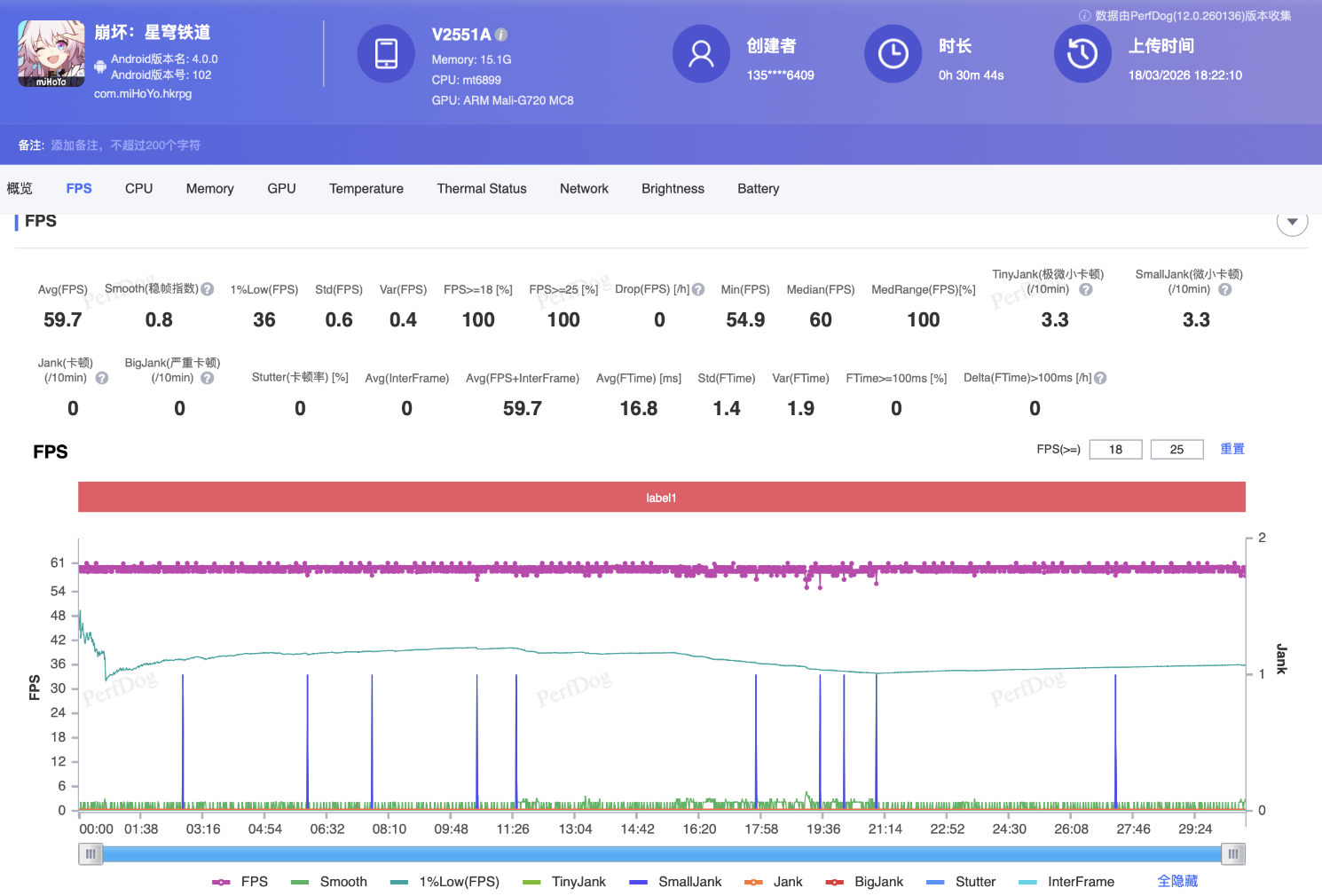Click the creator user profile icon

coord(701,53)
